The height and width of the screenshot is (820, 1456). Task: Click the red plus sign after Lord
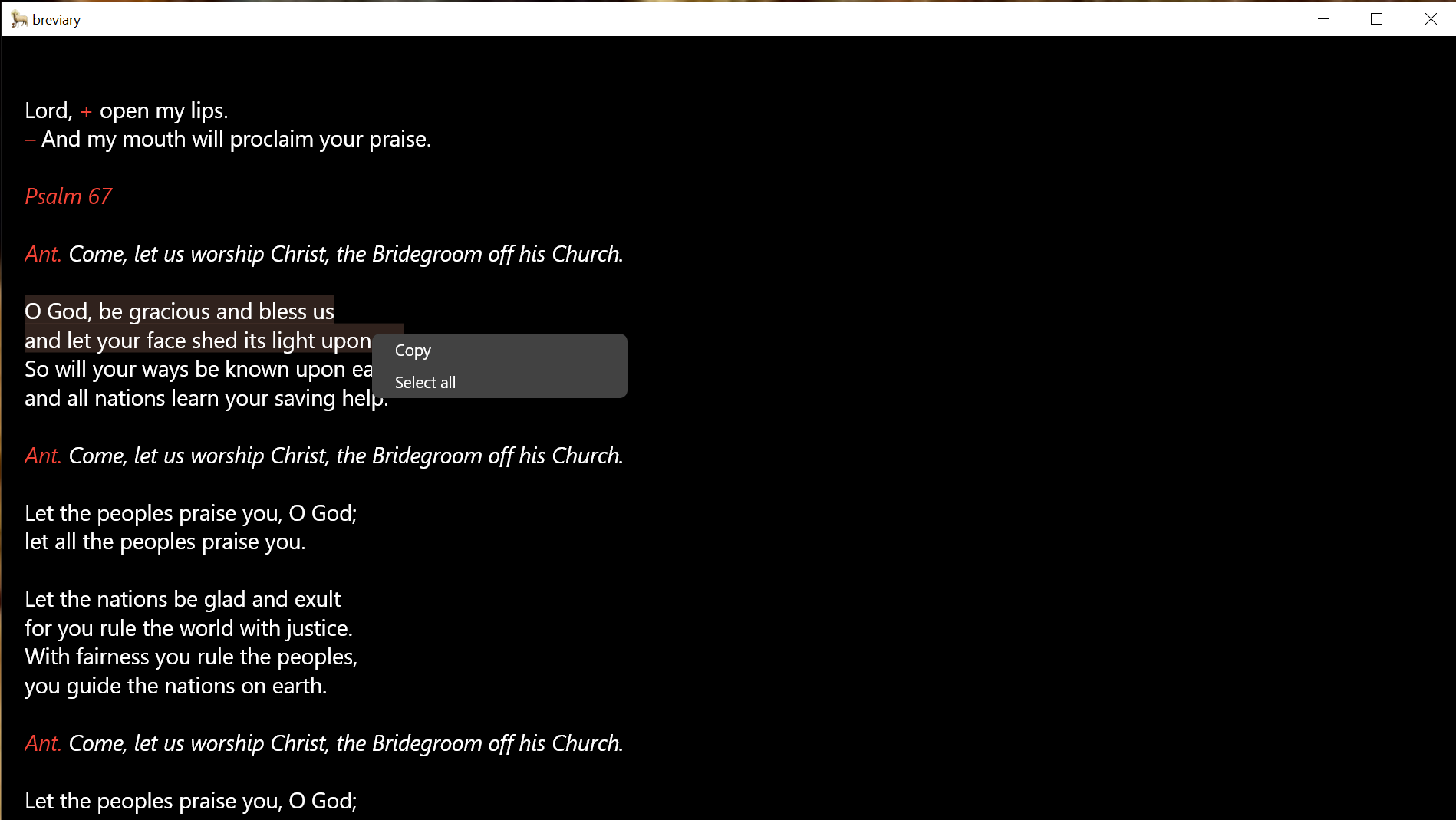[x=86, y=111]
